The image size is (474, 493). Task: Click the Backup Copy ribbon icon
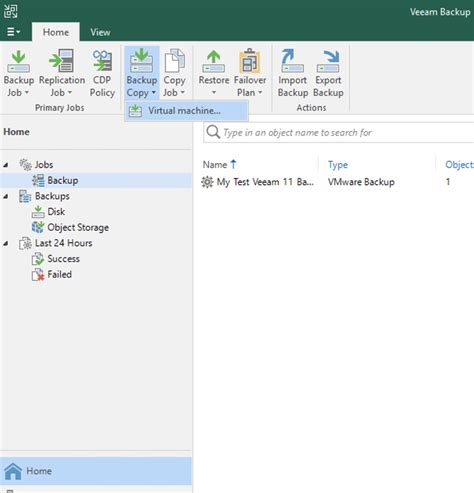142,60
